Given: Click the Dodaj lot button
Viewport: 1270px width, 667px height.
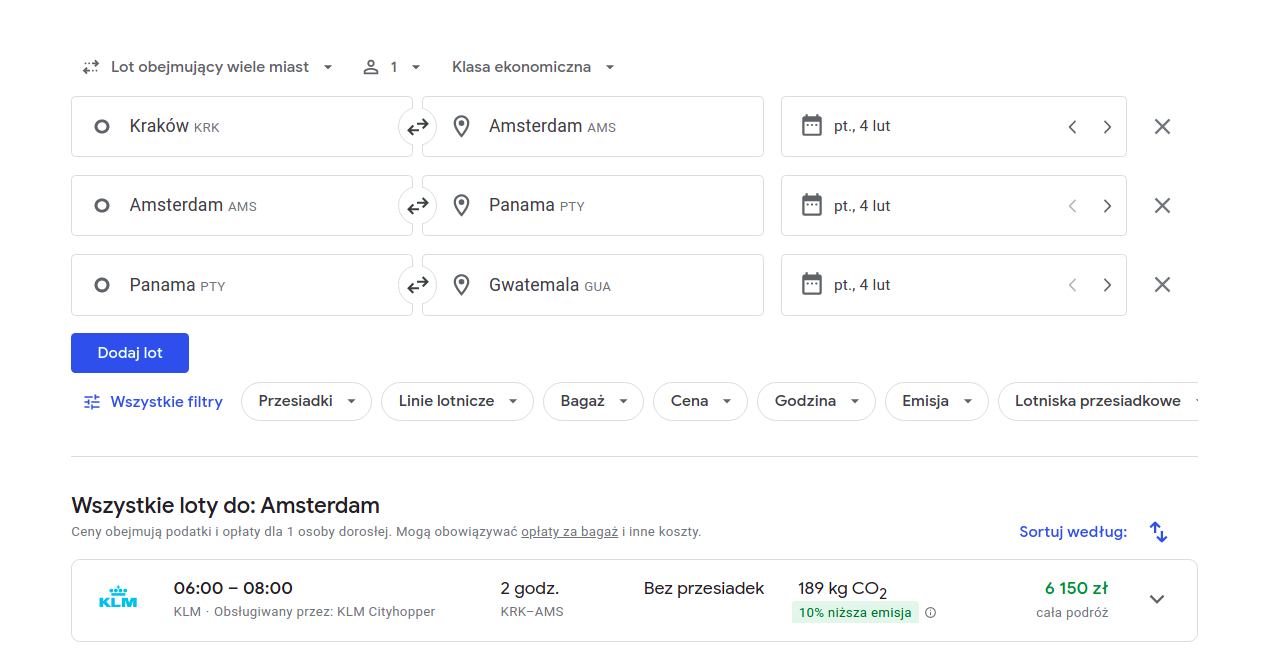Looking at the screenshot, I should pyautogui.click(x=130, y=353).
